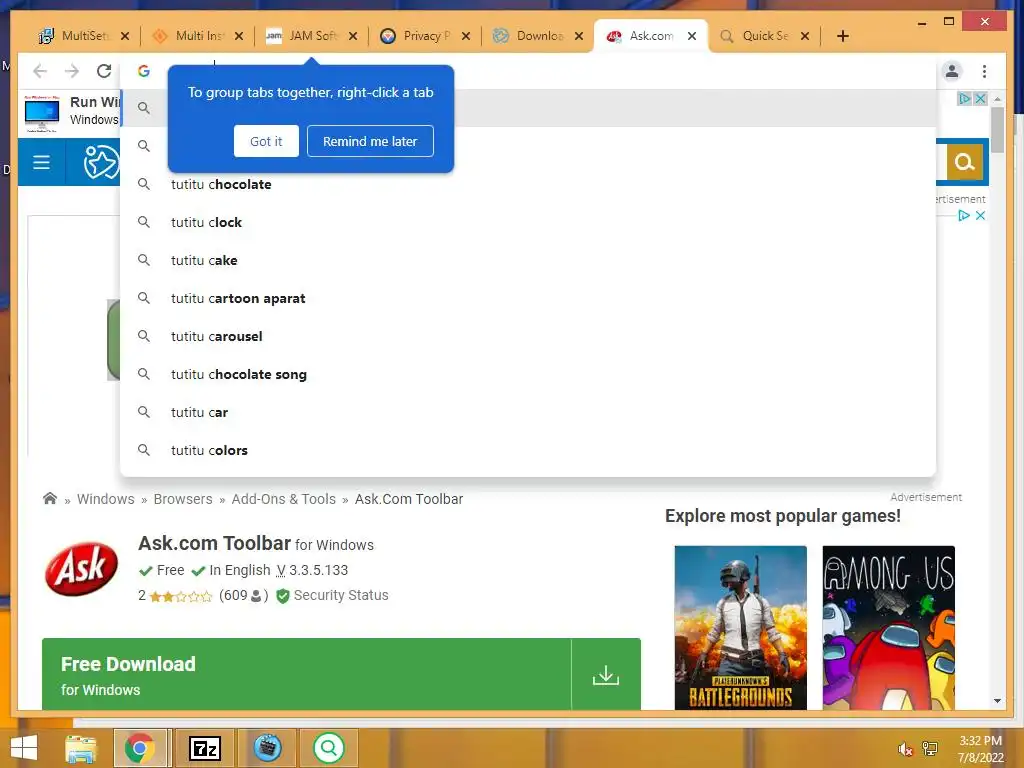Open File Explorer from taskbar
Image resolution: width=1024 pixels, height=768 pixels.
pyautogui.click(x=81, y=748)
